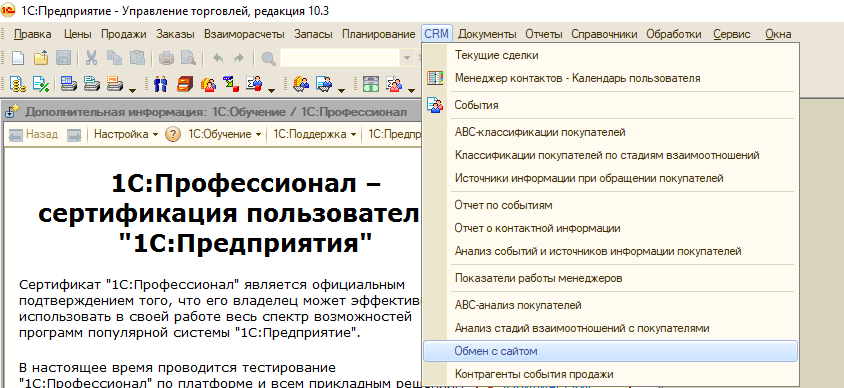
Task: Click the print preview icon
Action: click(188, 58)
